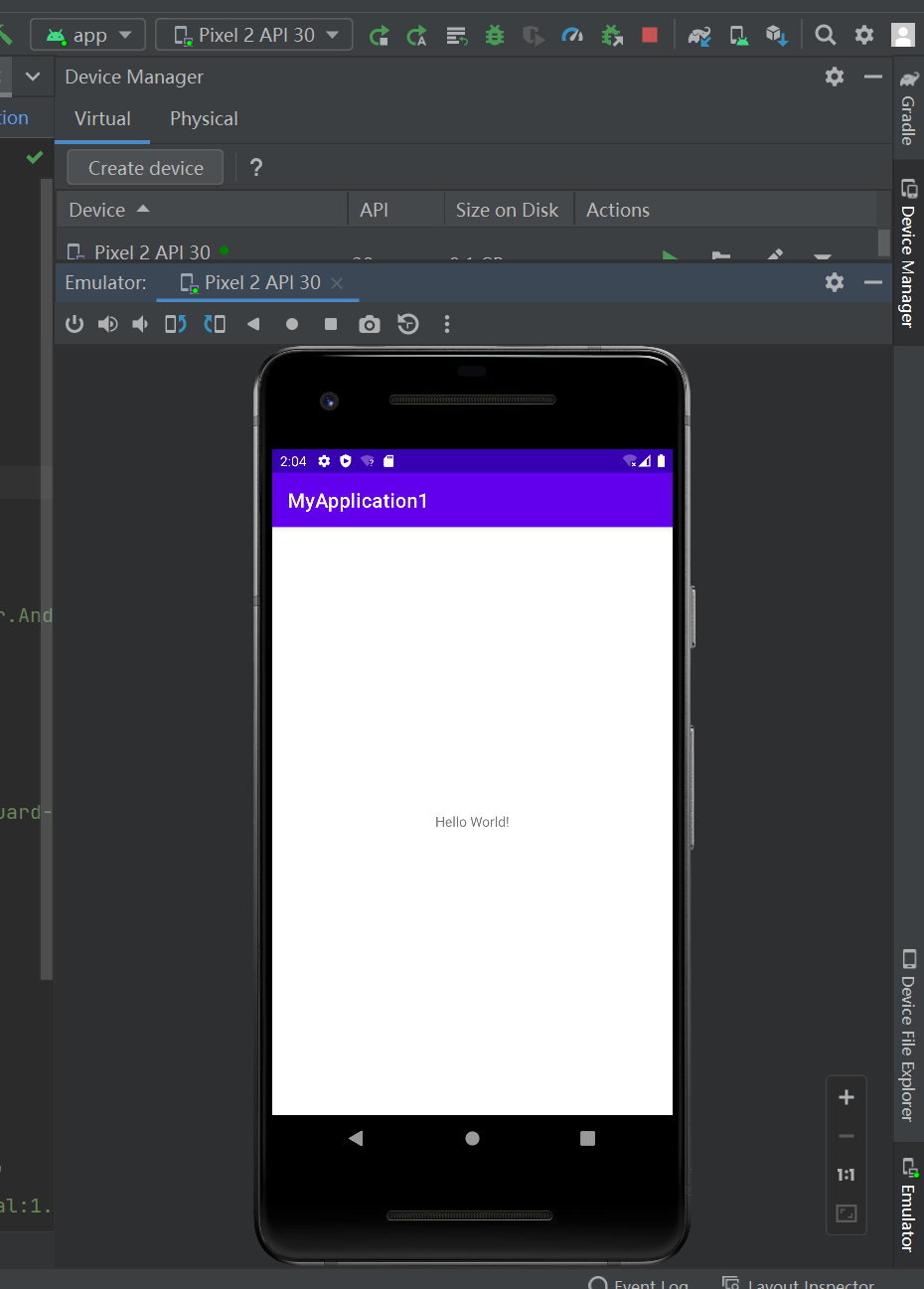This screenshot has height=1289, width=924.
Task: Click the Device Manager list scrollbar
Action: tap(884, 242)
